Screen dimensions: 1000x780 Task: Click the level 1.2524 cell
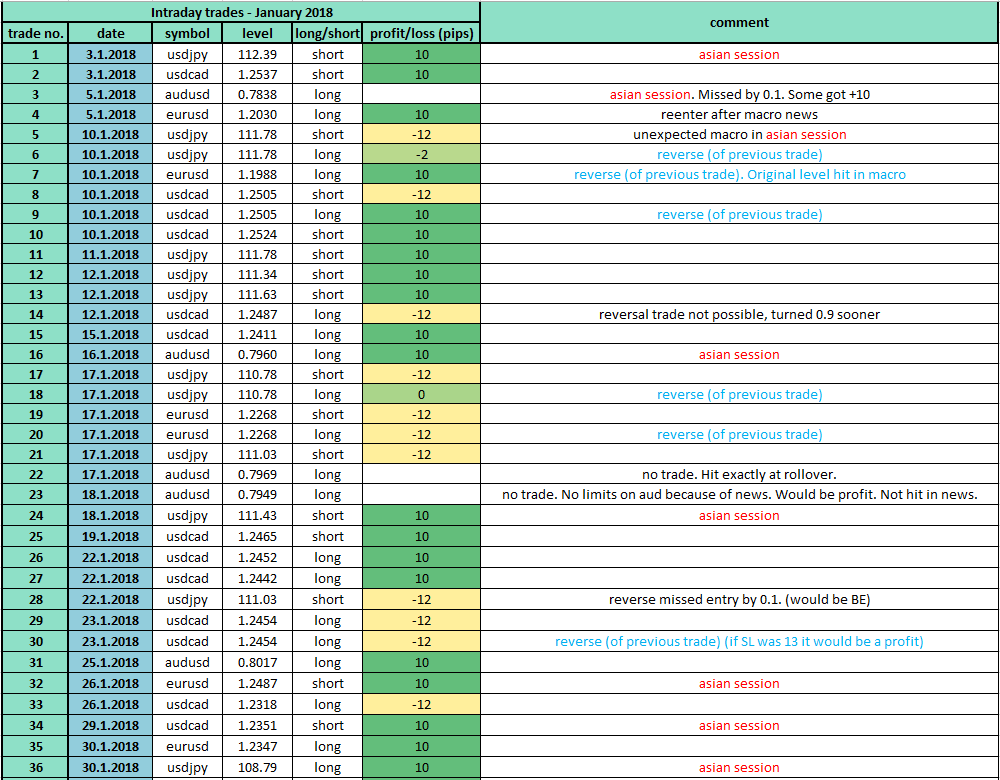pos(257,234)
